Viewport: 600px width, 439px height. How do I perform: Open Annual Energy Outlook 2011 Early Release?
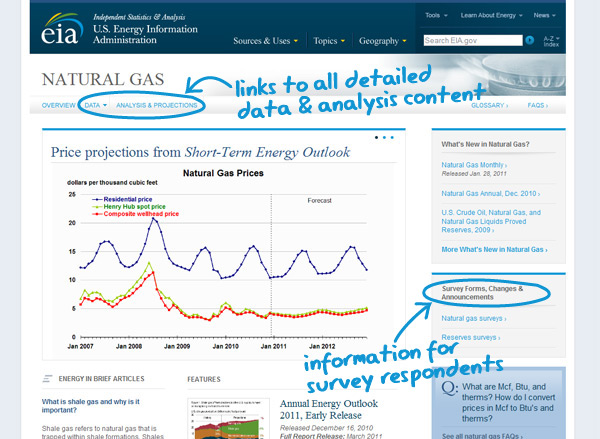coord(329,409)
